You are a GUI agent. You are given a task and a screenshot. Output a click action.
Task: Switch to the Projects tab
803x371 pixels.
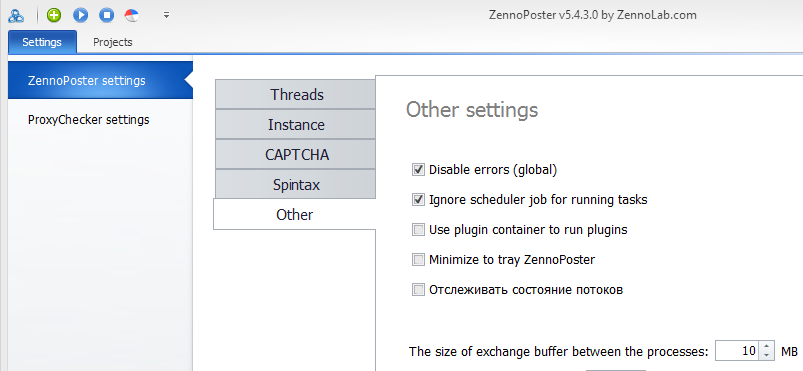point(113,42)
